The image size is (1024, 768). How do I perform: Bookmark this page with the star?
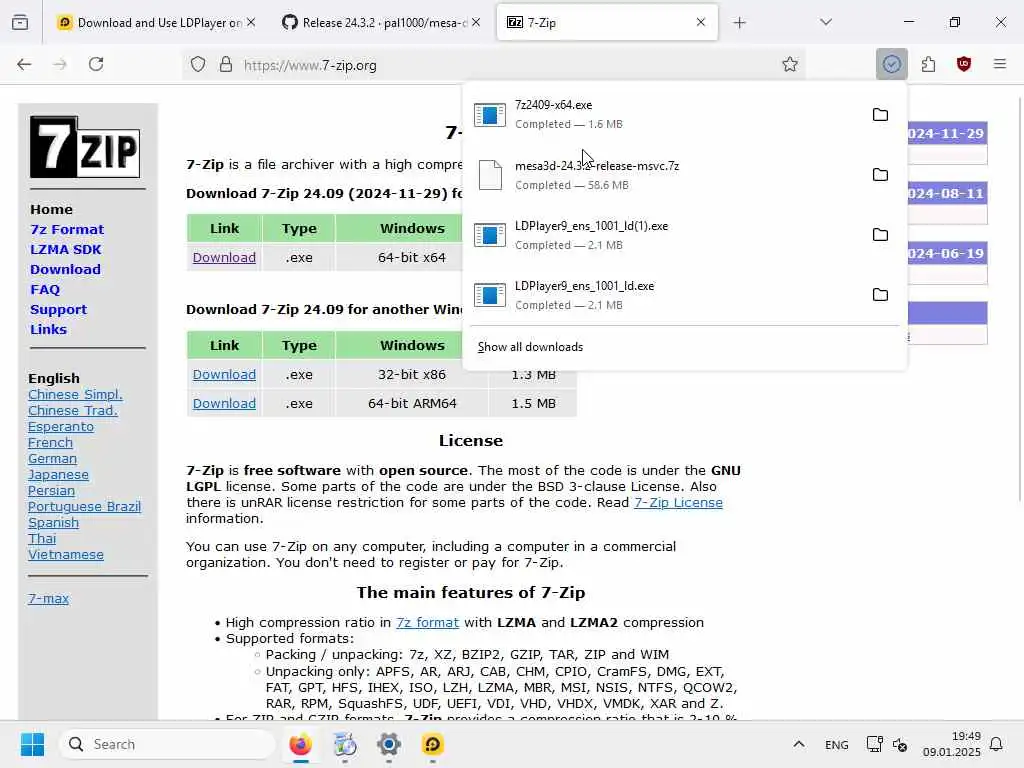[x=790, y=64]
